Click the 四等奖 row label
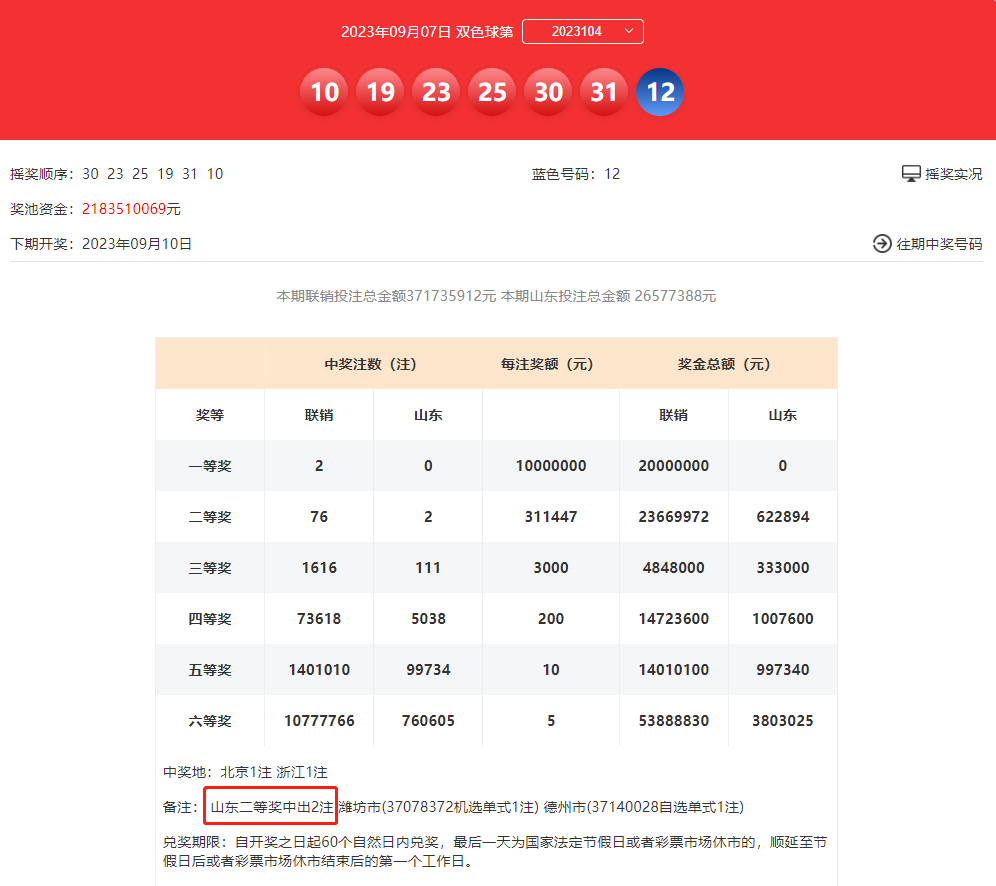The width and height of the screenshot is (996, 886). 210,619
